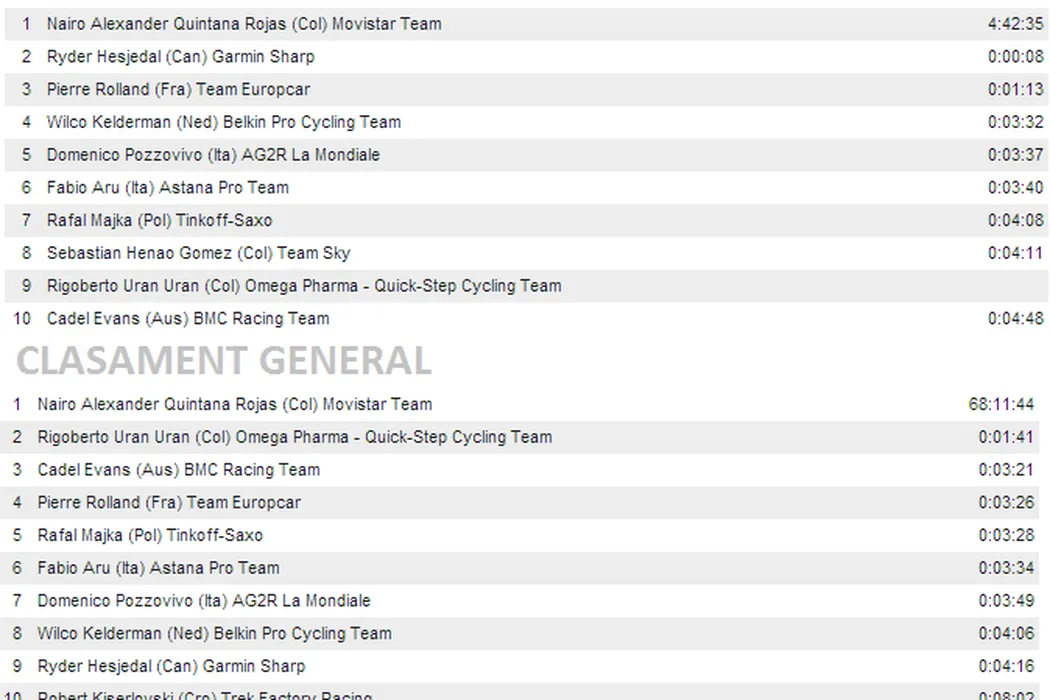Image resolution: width=1050 pixels, height=700 pixels.
Task: Click Pierre Rolland's 0:03:26 overall time
Action: point(1006,503)
